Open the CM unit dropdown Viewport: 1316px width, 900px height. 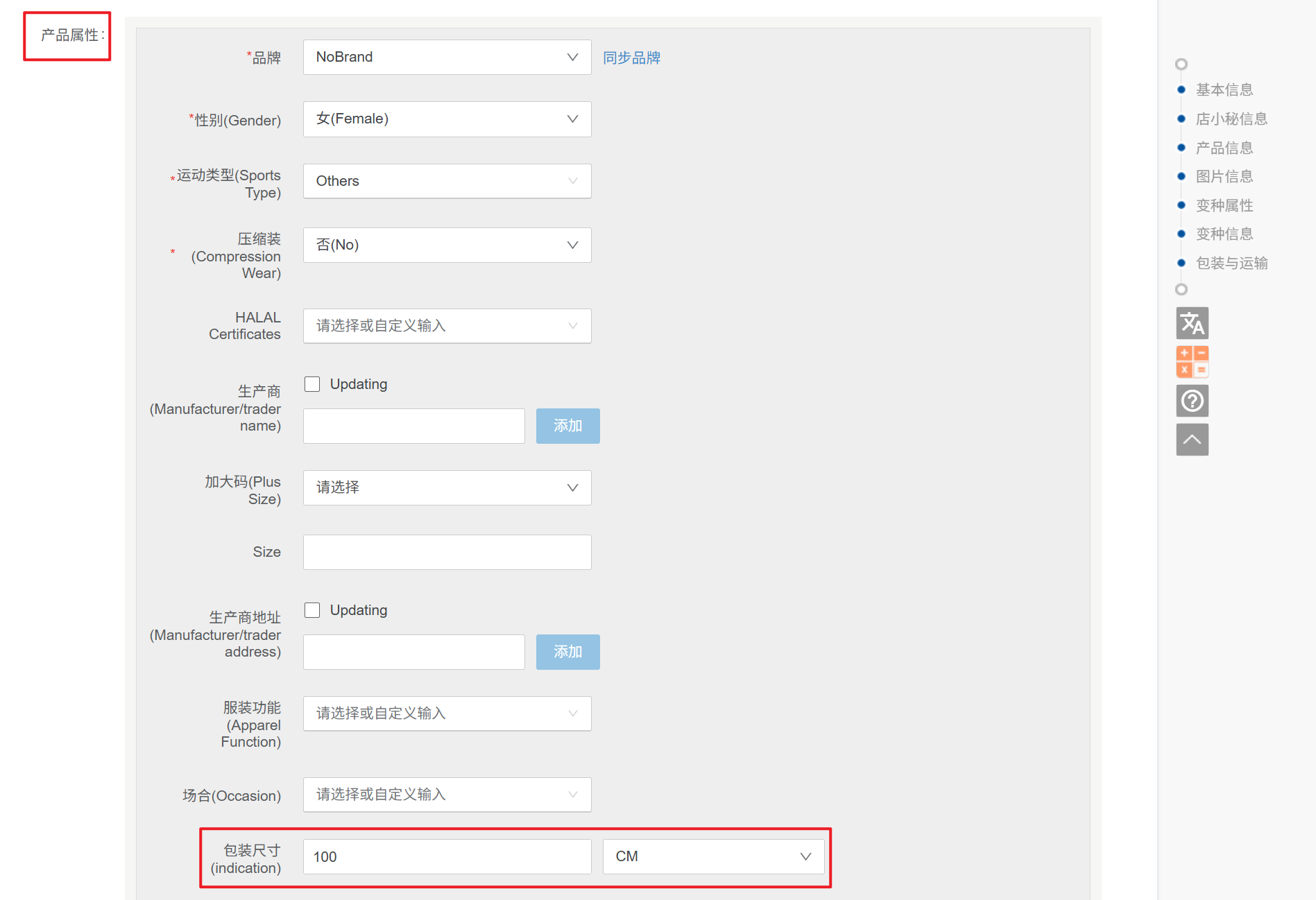tap(713, 856)
